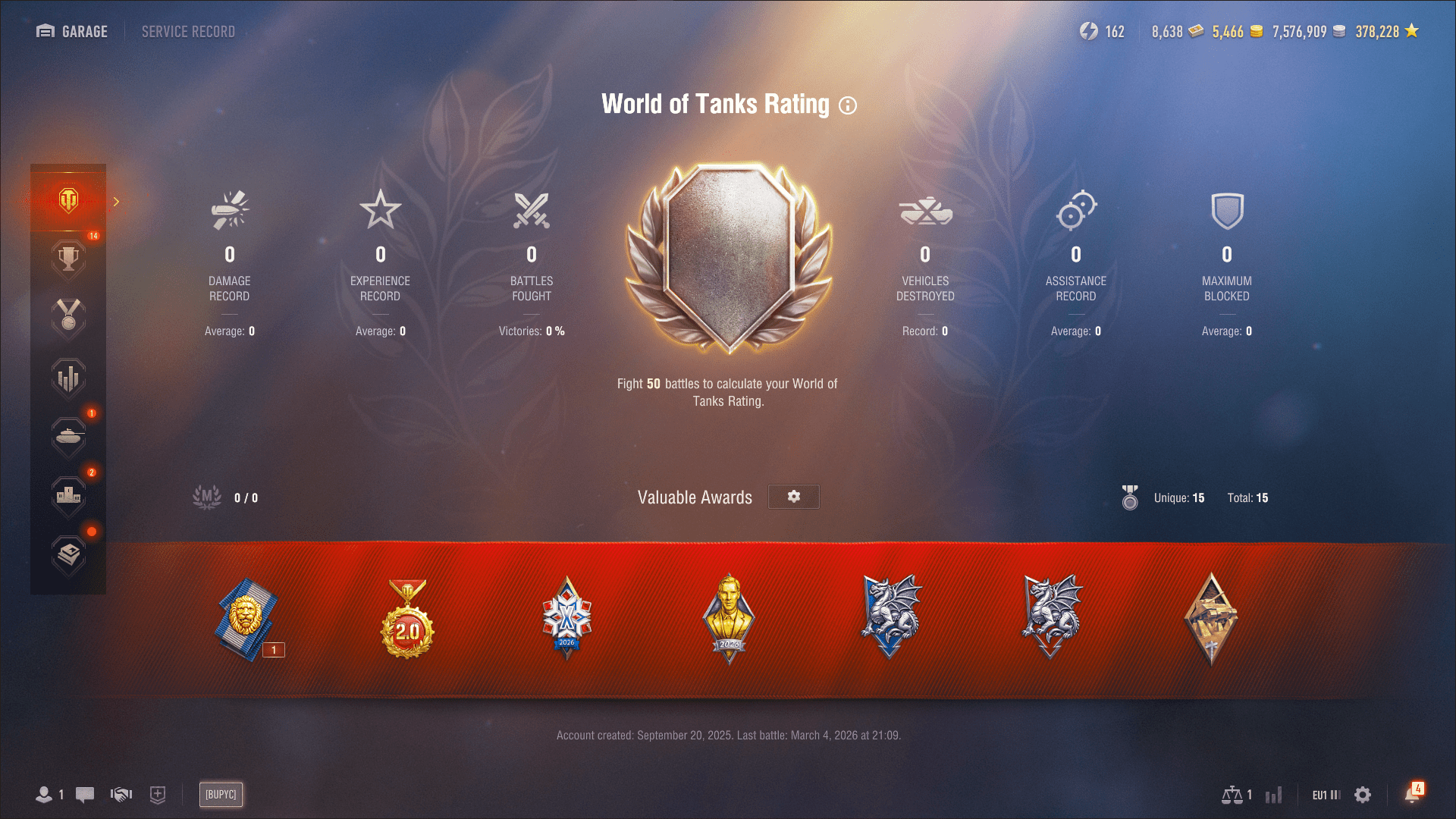Open the tank vehicles sidebar section
1456x819 pixels.
coord(68,437)
